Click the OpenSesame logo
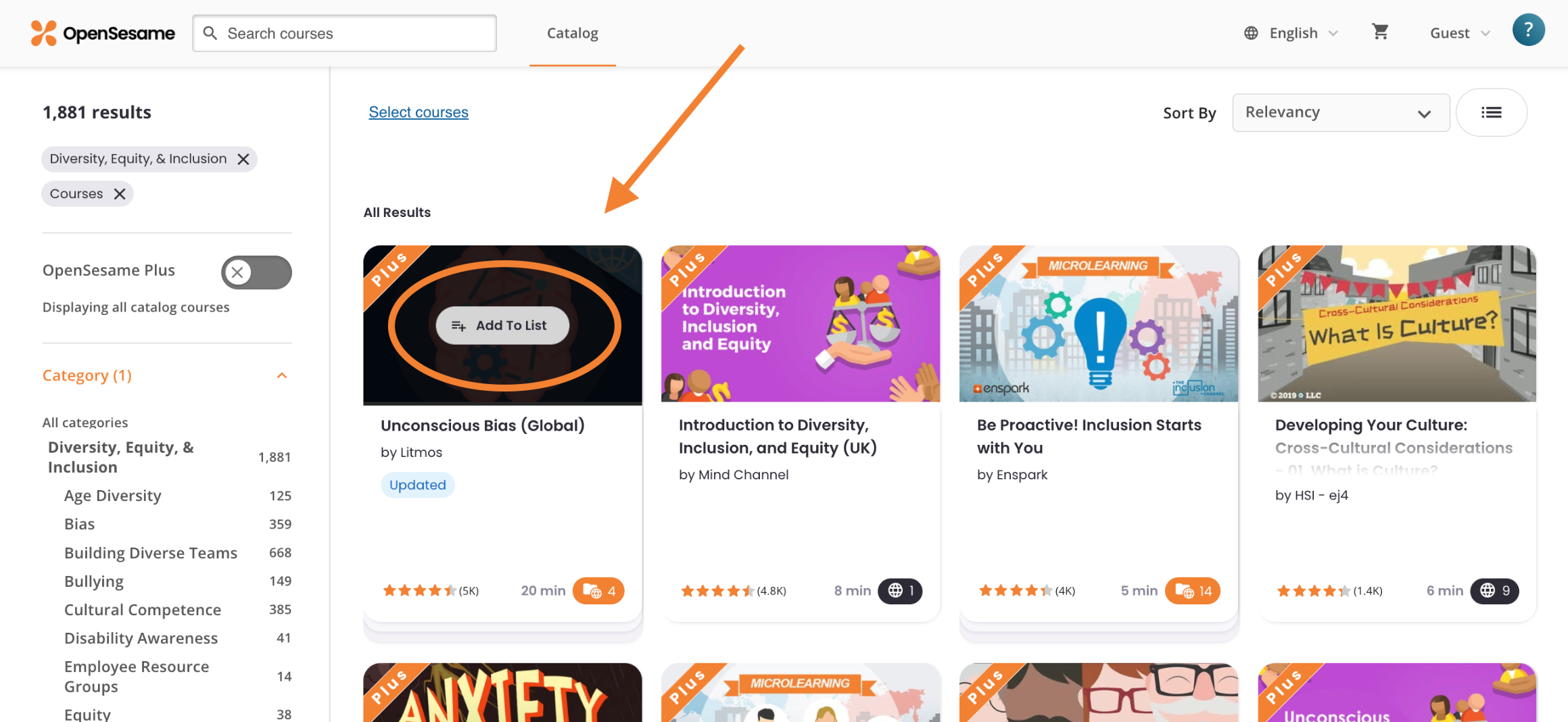Screen dimensions: 1568x722 tap(101, 32)
